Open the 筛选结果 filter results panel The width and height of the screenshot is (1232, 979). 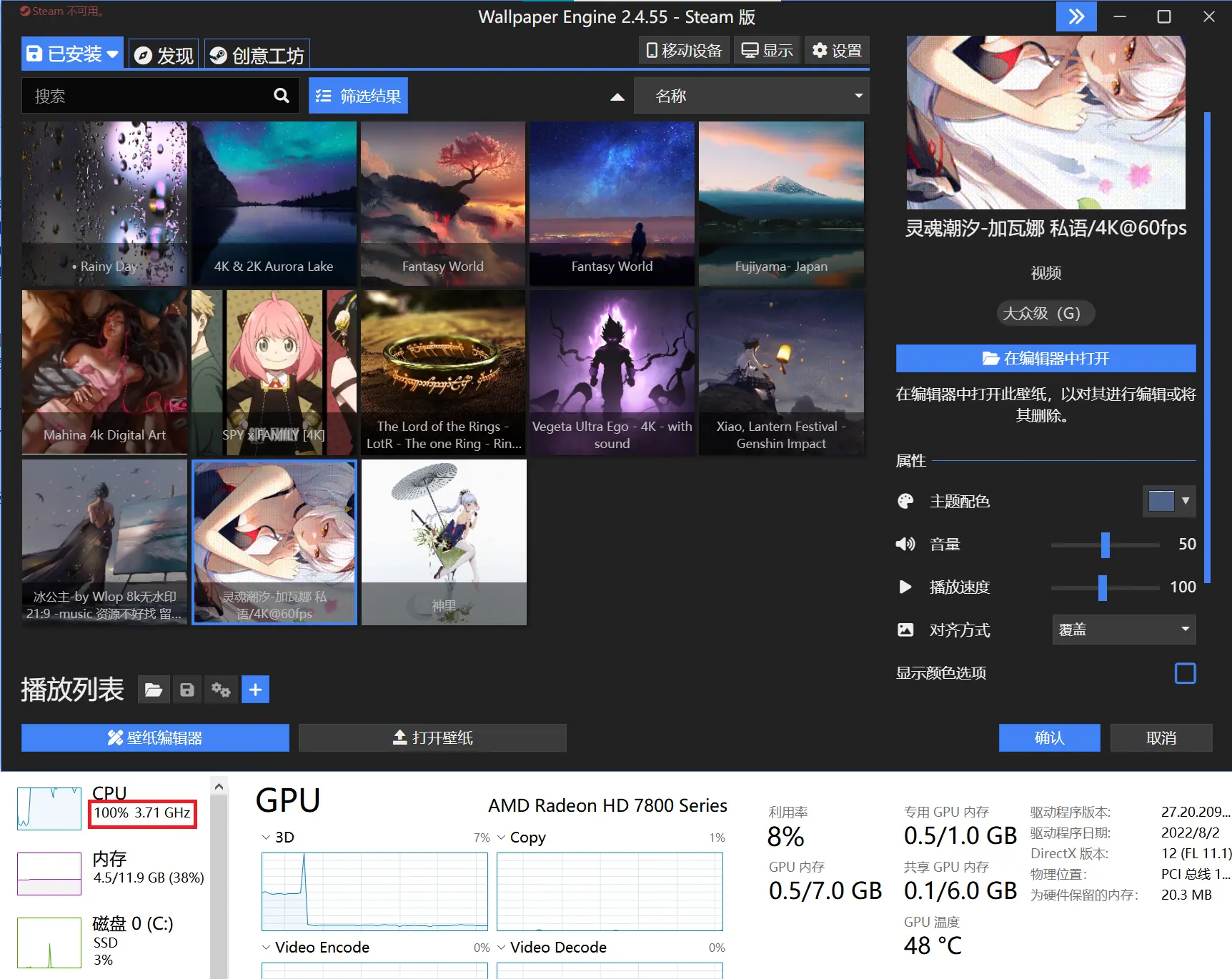pos(358,96)
